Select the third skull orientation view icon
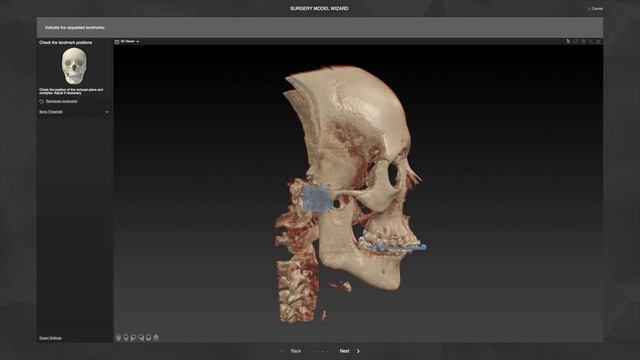 (133, 338)
